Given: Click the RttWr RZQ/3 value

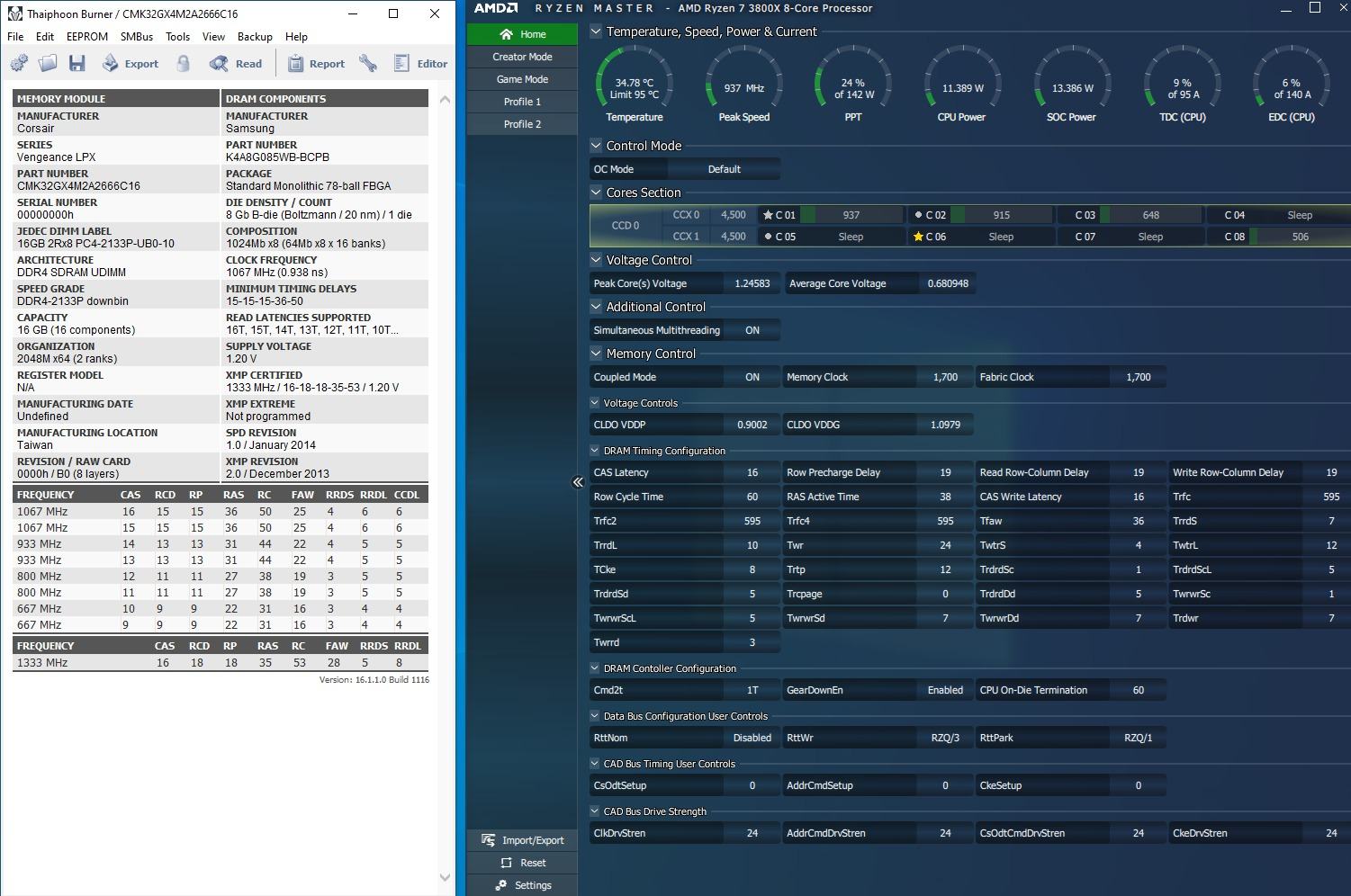Looking at the screenshot, I should click(945, 738).
